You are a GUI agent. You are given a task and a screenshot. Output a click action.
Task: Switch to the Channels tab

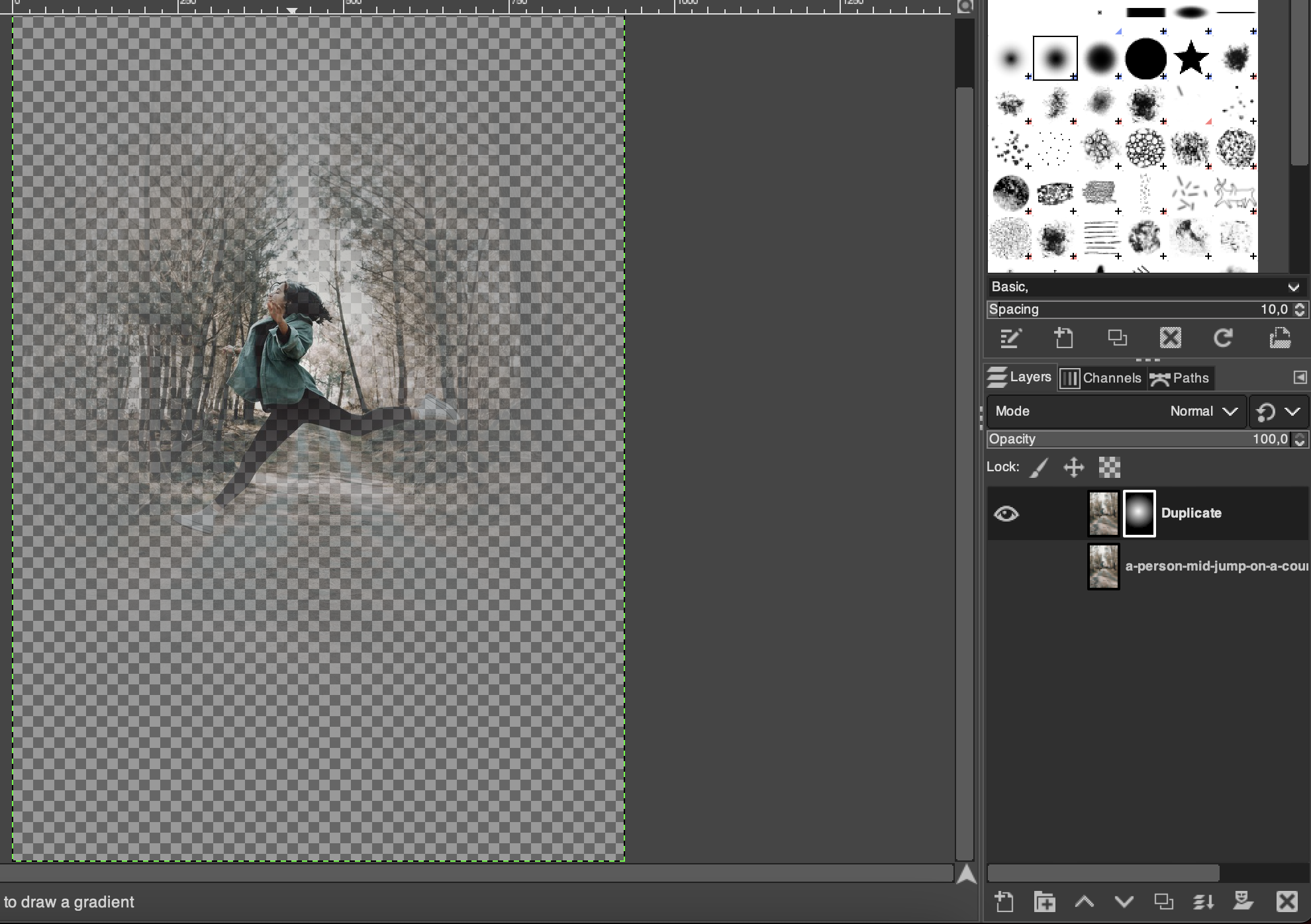1102,378
